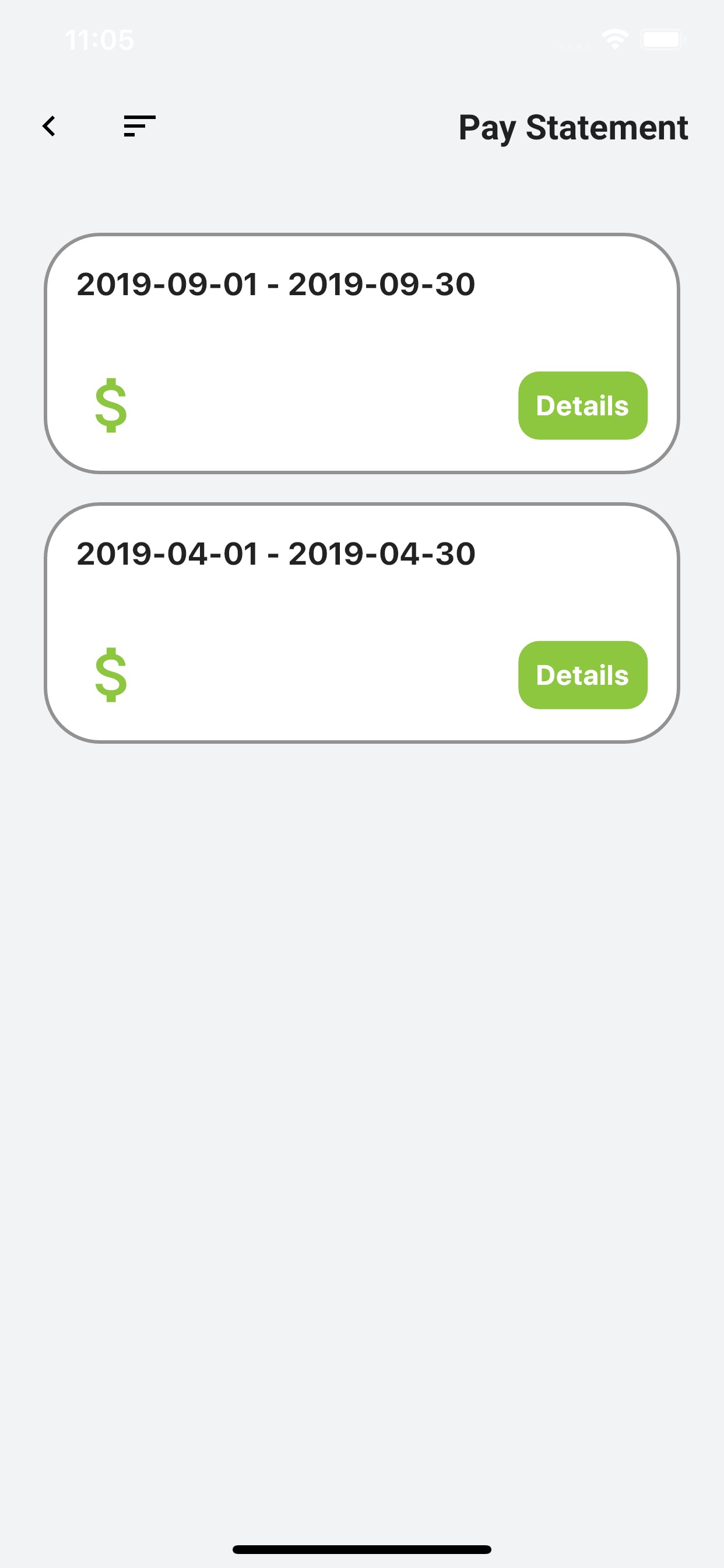Tap the back arrow icon

pos(50,127)
